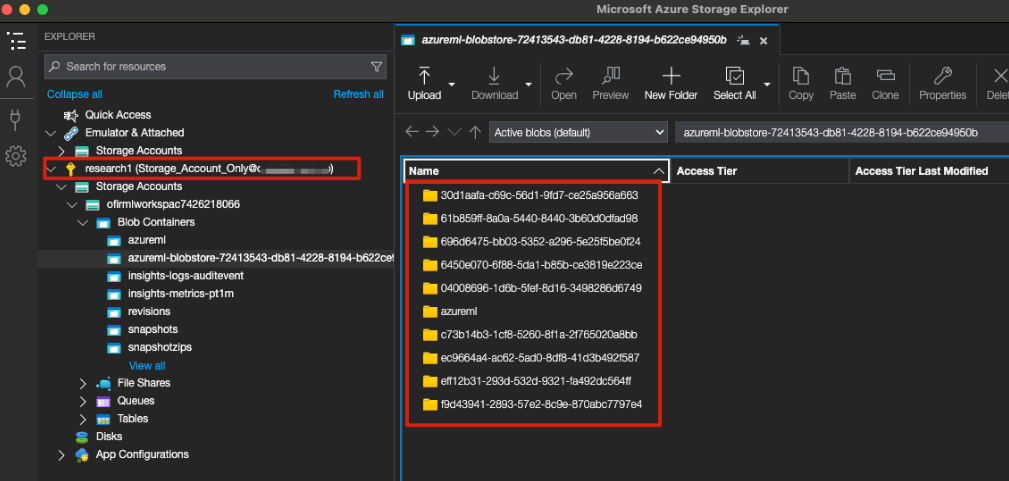Viewport: 1009px width, 481px height.
Task: Click the Search for resources field
Action: click(216, 66)
